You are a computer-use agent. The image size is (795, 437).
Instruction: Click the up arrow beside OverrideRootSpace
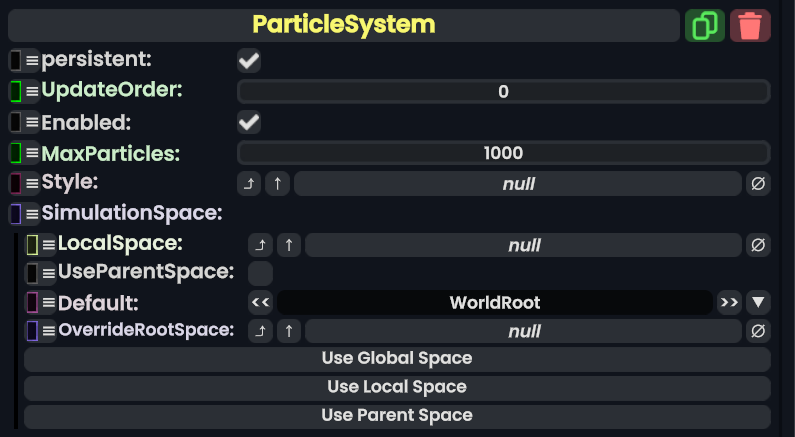click(289, 331)
